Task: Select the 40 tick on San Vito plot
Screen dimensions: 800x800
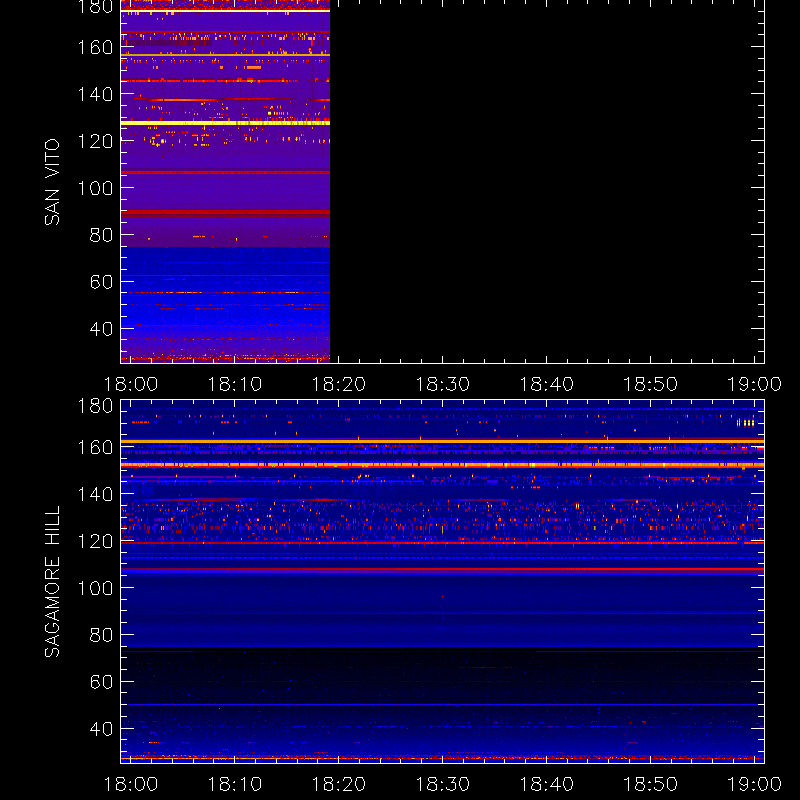Action: pyautogui.click(x=101, y=329)
